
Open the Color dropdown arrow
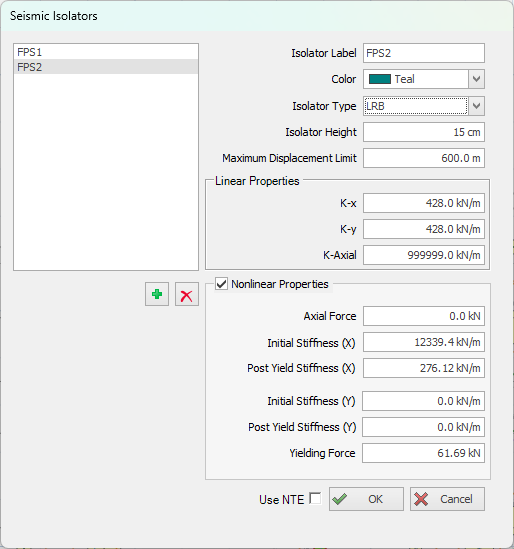(x=477, y=79)
